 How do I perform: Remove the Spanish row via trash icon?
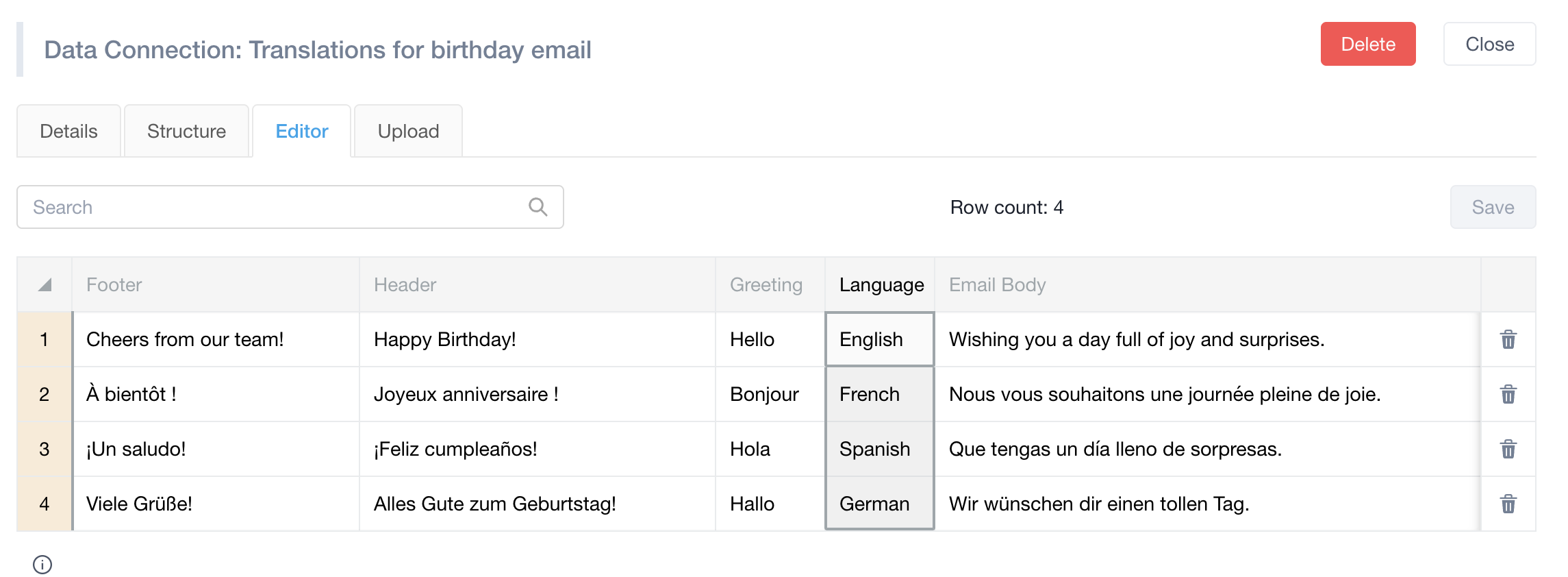click(x=1508, y=449)
